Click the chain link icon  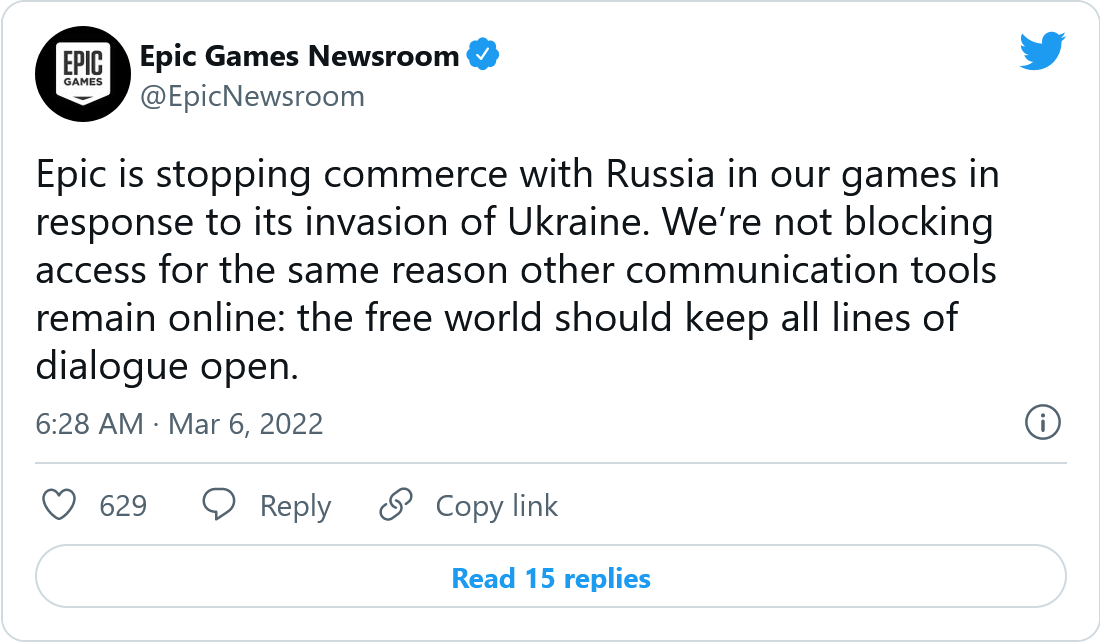click(x=396, y=505)
